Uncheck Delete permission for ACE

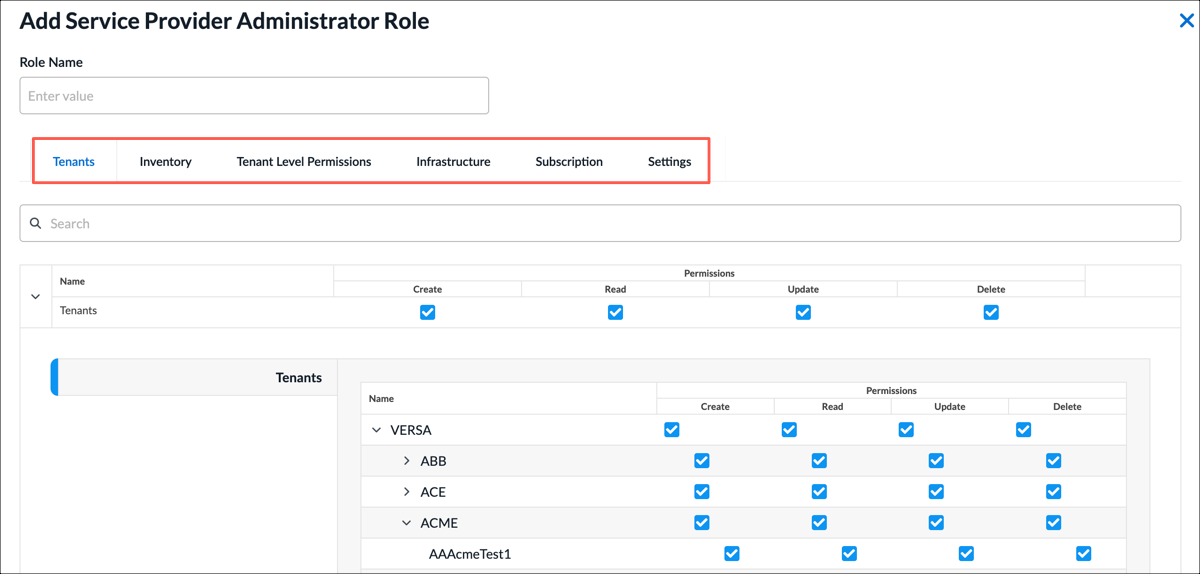pyautogui.click(x=1053, y=492)
